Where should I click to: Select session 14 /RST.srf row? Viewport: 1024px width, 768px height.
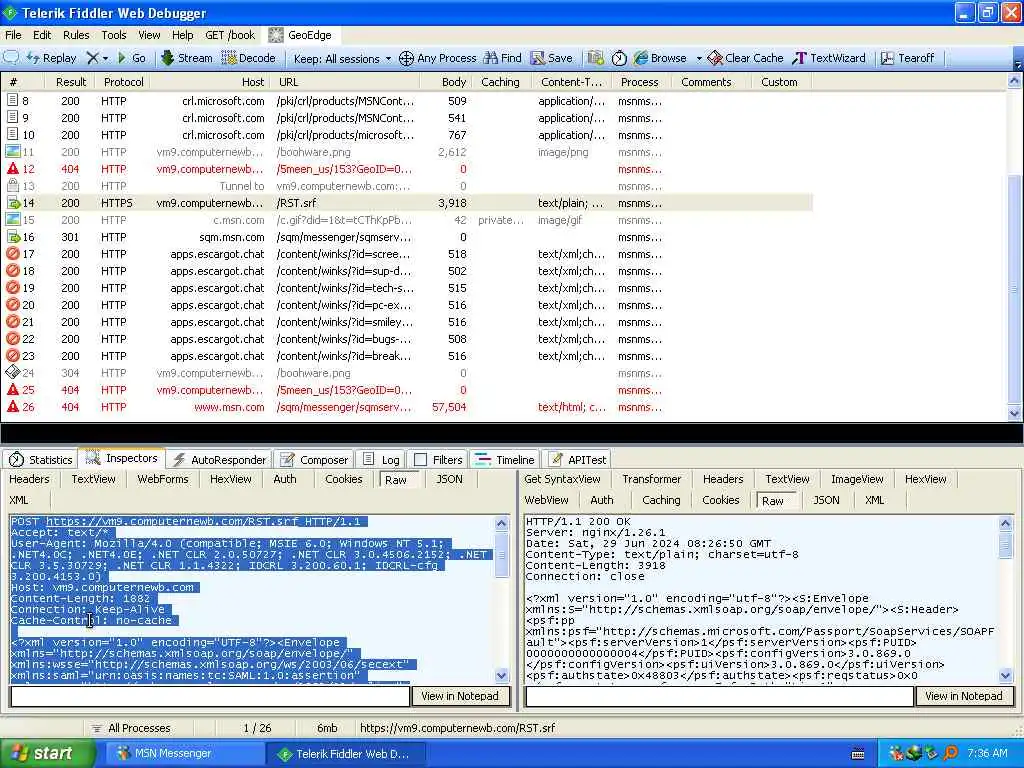coord(407,203)
